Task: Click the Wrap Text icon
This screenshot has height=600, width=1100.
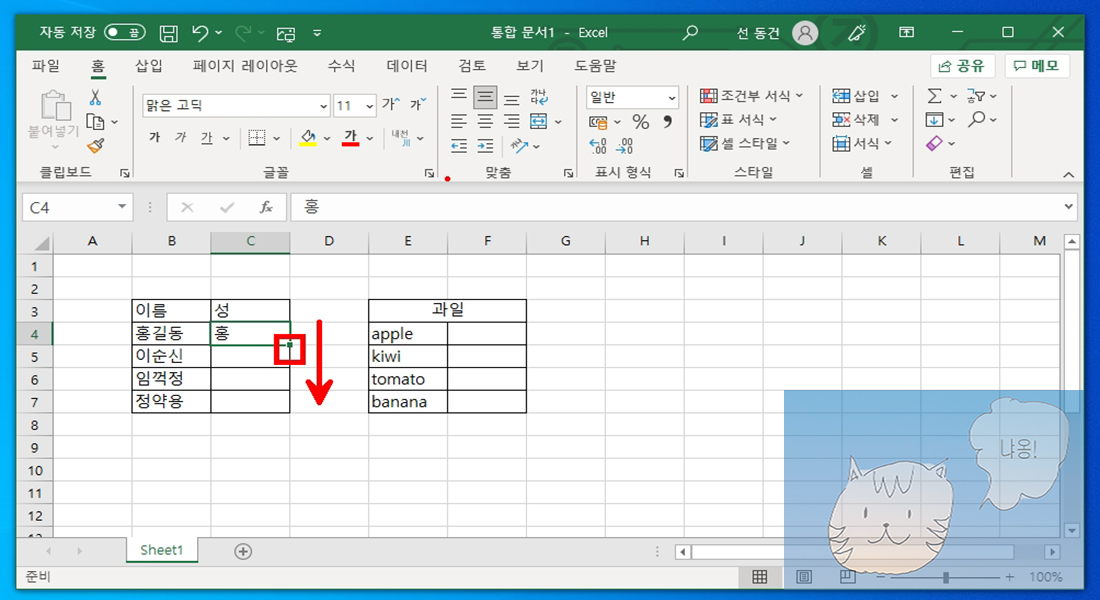Action: (539, 97)
